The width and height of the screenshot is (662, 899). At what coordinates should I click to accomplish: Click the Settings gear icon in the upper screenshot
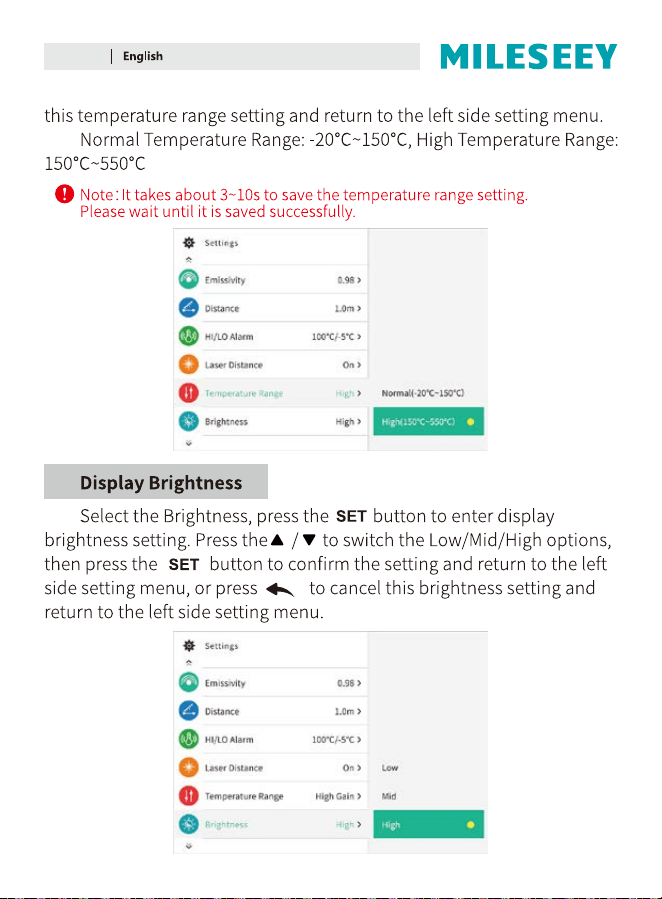click(x=189, y=243)
